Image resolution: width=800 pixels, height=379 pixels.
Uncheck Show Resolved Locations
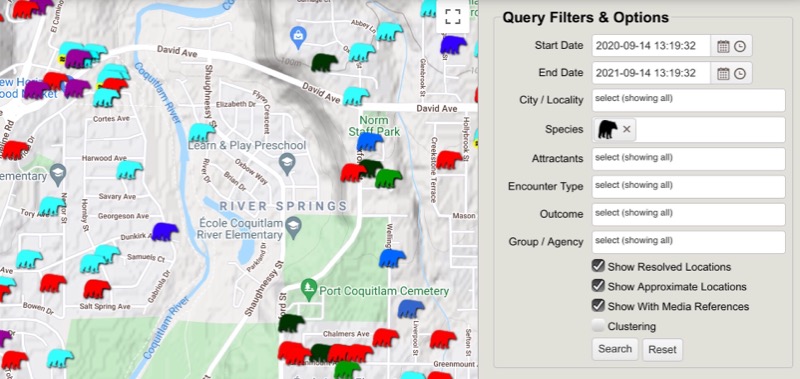tap(598, 266)
